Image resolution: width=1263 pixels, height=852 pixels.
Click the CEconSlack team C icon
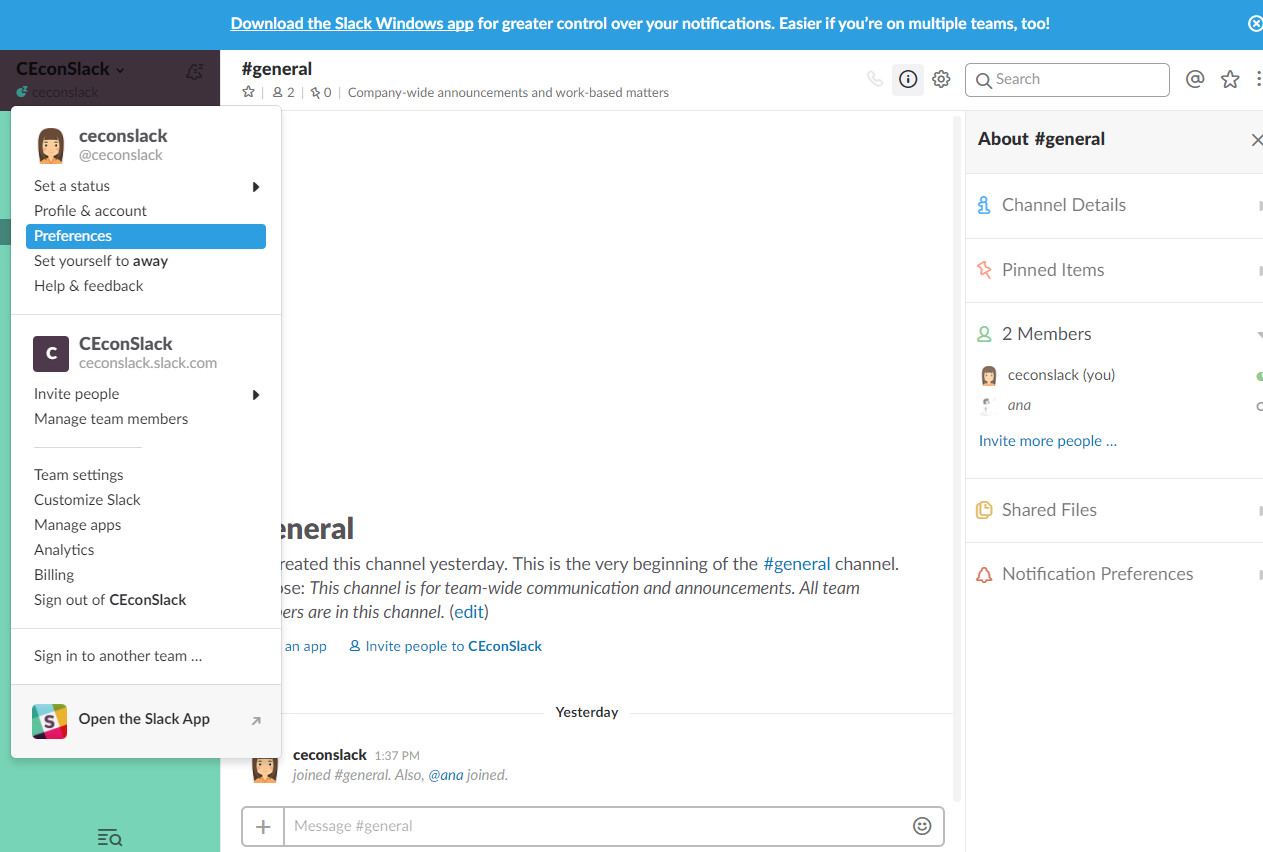coord(51,353)
